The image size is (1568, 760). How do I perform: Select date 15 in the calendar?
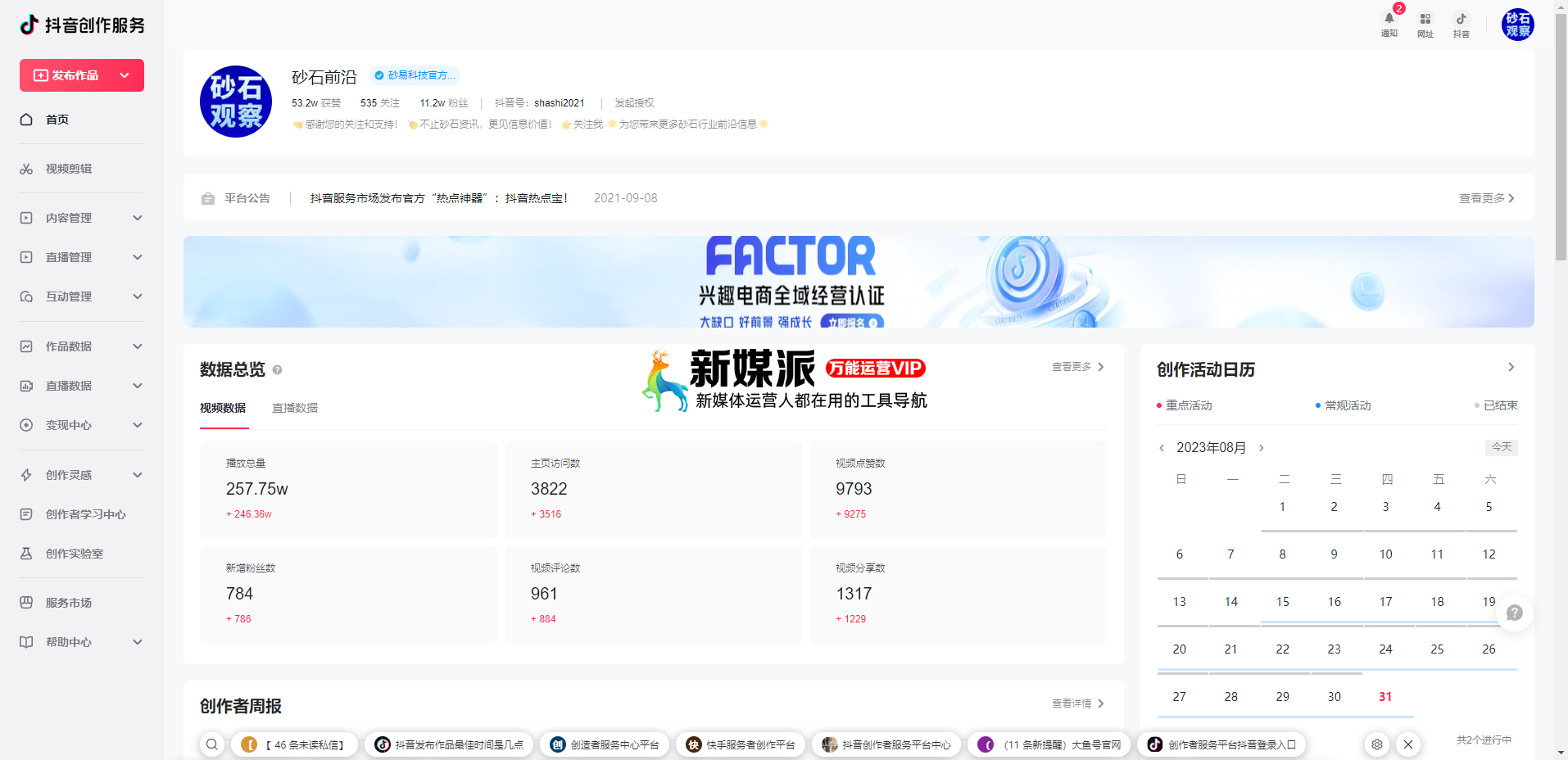coord(1282,602)
